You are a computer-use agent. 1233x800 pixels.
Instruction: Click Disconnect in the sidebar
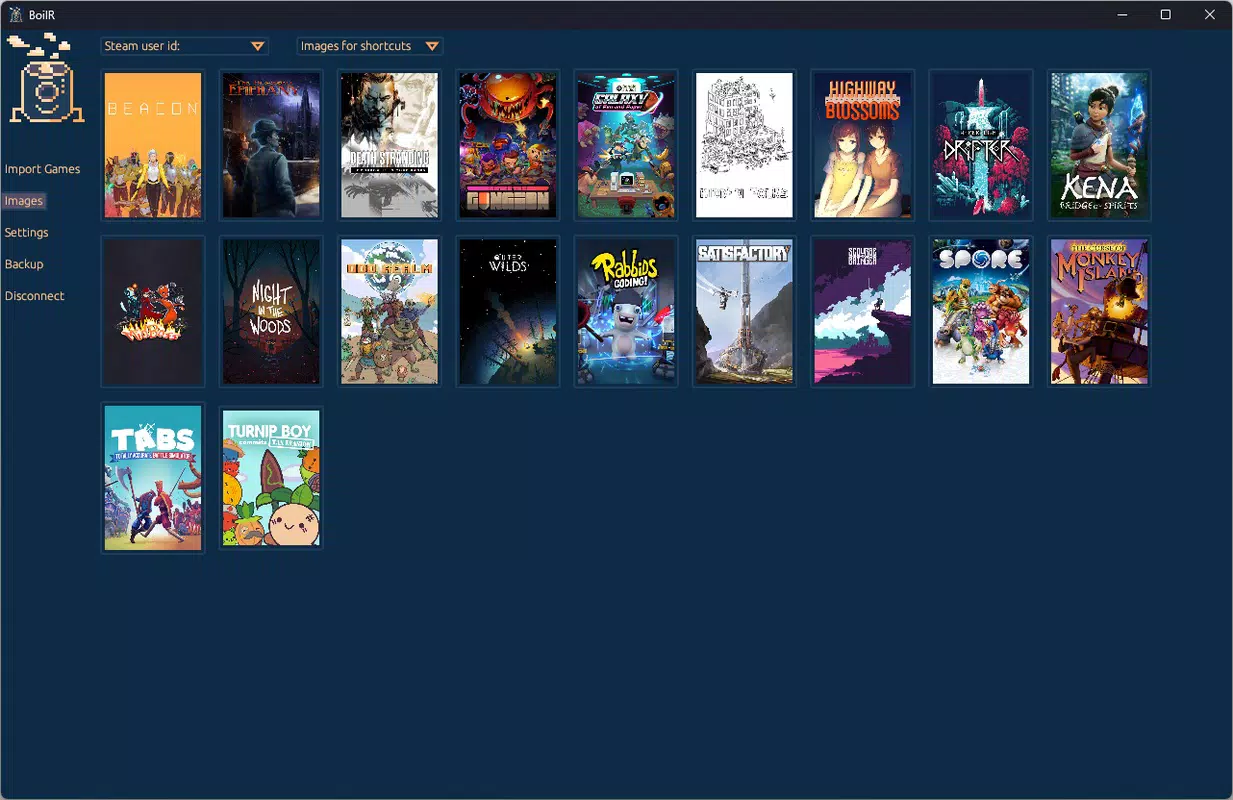(34, 296)
